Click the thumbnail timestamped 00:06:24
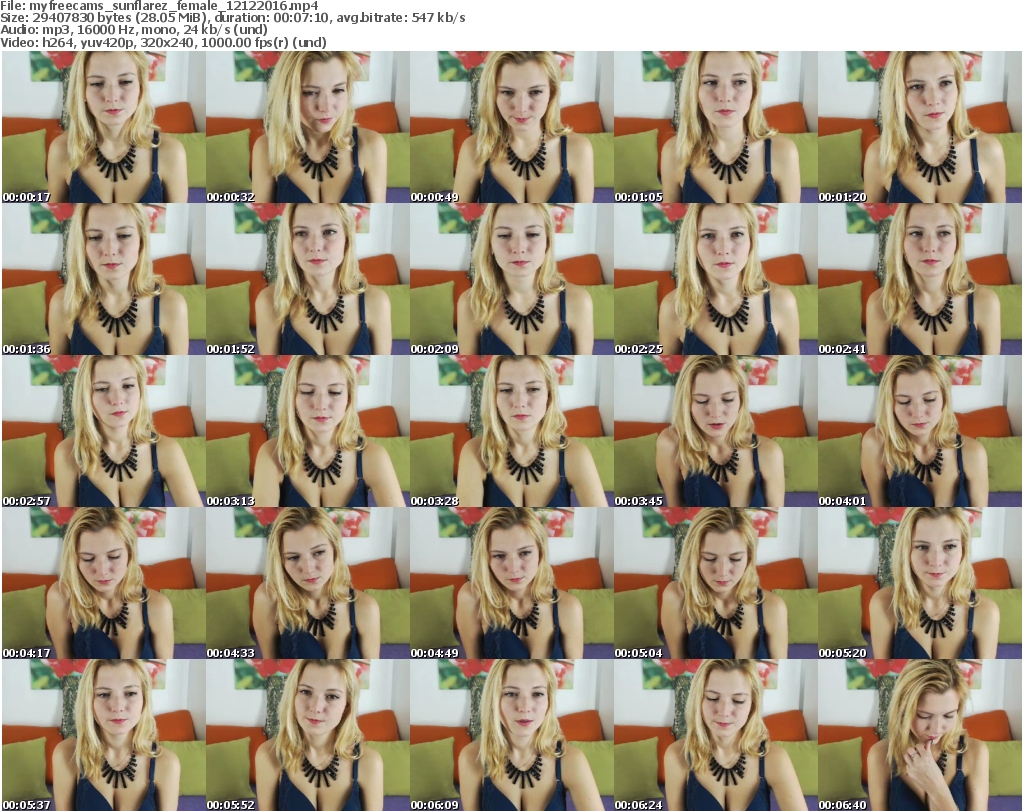Viewport: 1024px width, 811px height. (716, 735)
